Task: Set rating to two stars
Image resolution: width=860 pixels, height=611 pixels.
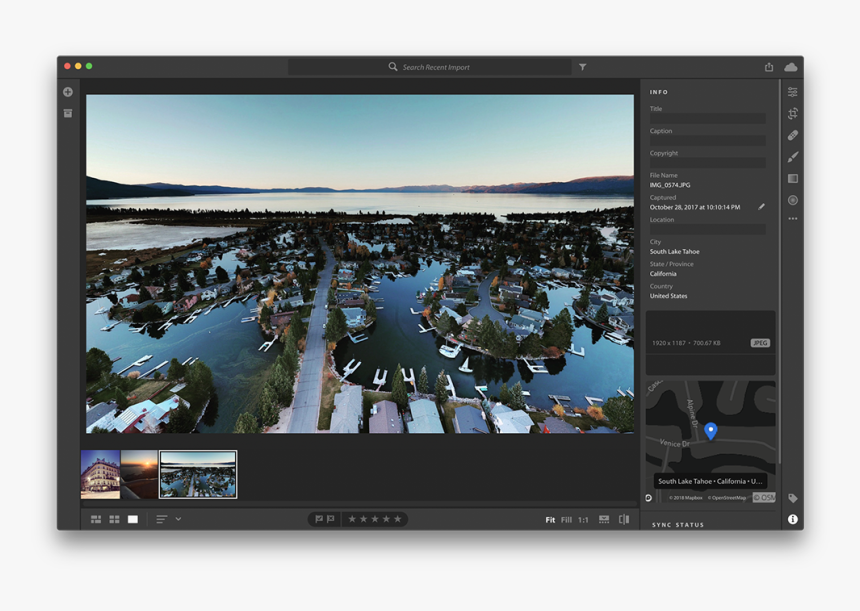Action: click(x=363, y=519)
